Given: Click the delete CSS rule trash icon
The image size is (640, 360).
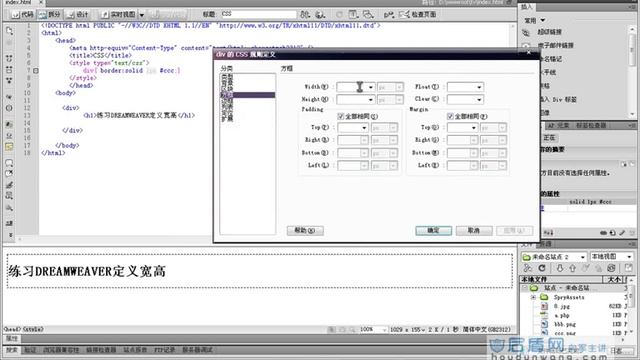Looking at the screenshot, I should point(632,233).
